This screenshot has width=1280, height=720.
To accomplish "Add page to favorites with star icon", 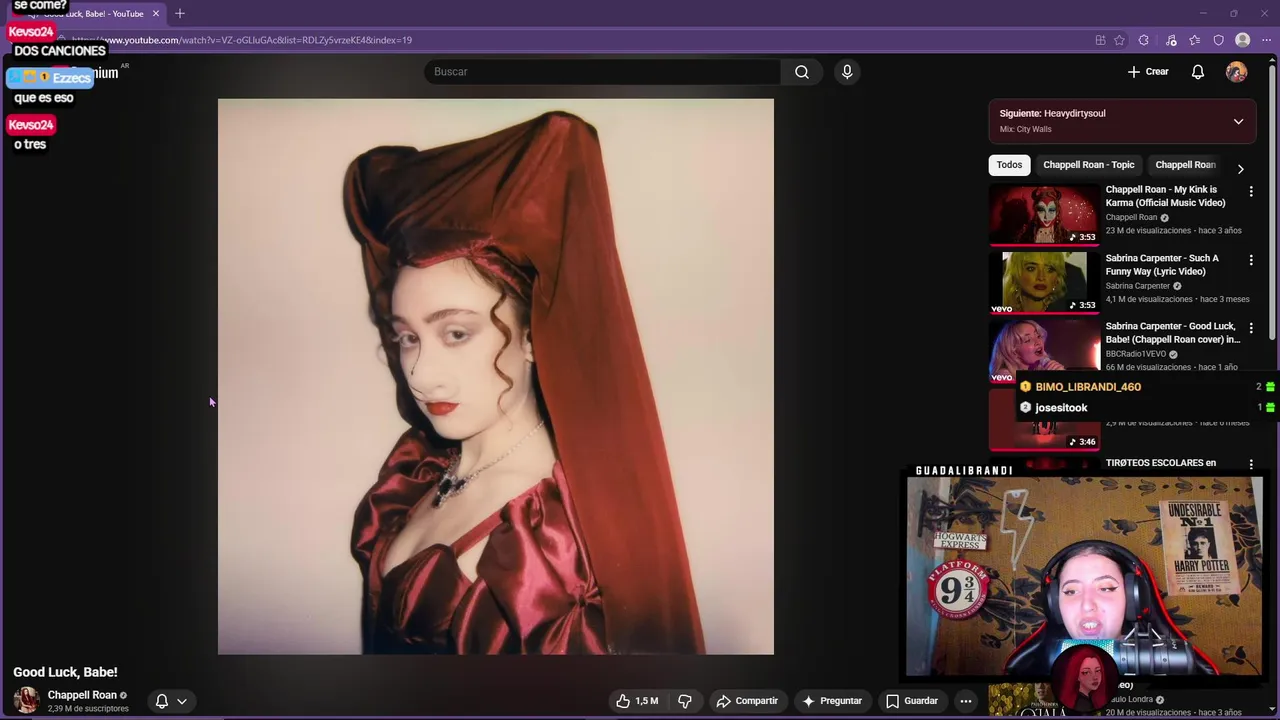I will 1119,40.
